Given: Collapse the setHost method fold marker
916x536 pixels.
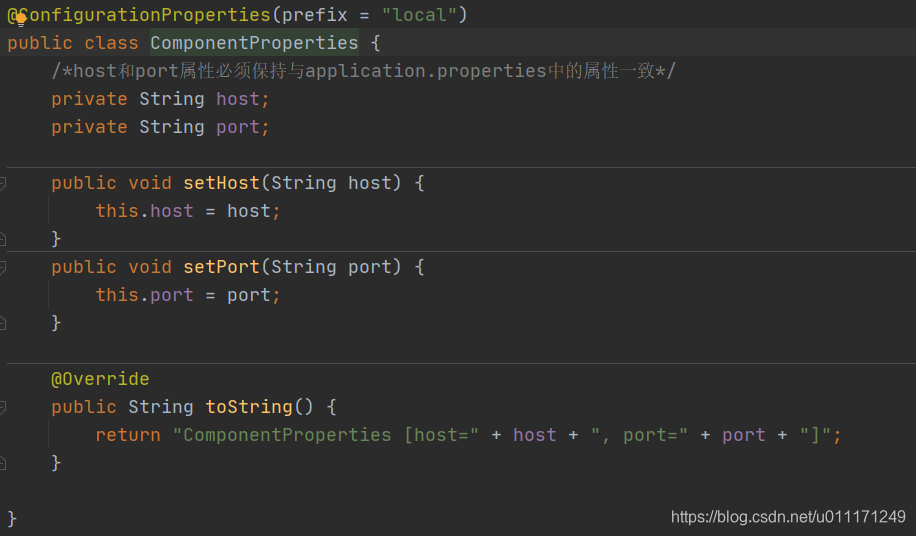Looking at the screenshot, I should click(x=2, y=183).
